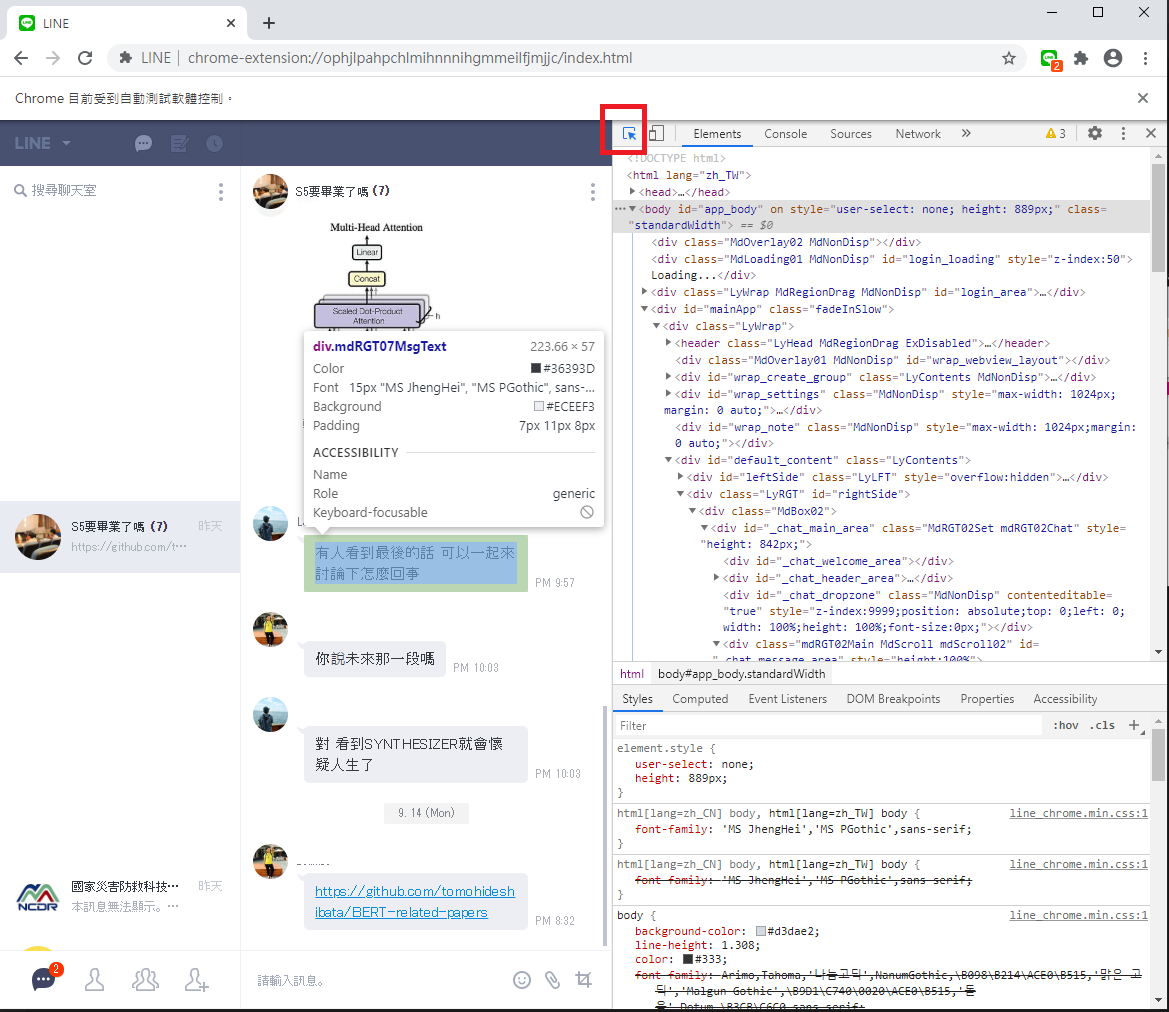Focus the styles Filter input
Screen dimensions: 1169x1012
[828, 726]
